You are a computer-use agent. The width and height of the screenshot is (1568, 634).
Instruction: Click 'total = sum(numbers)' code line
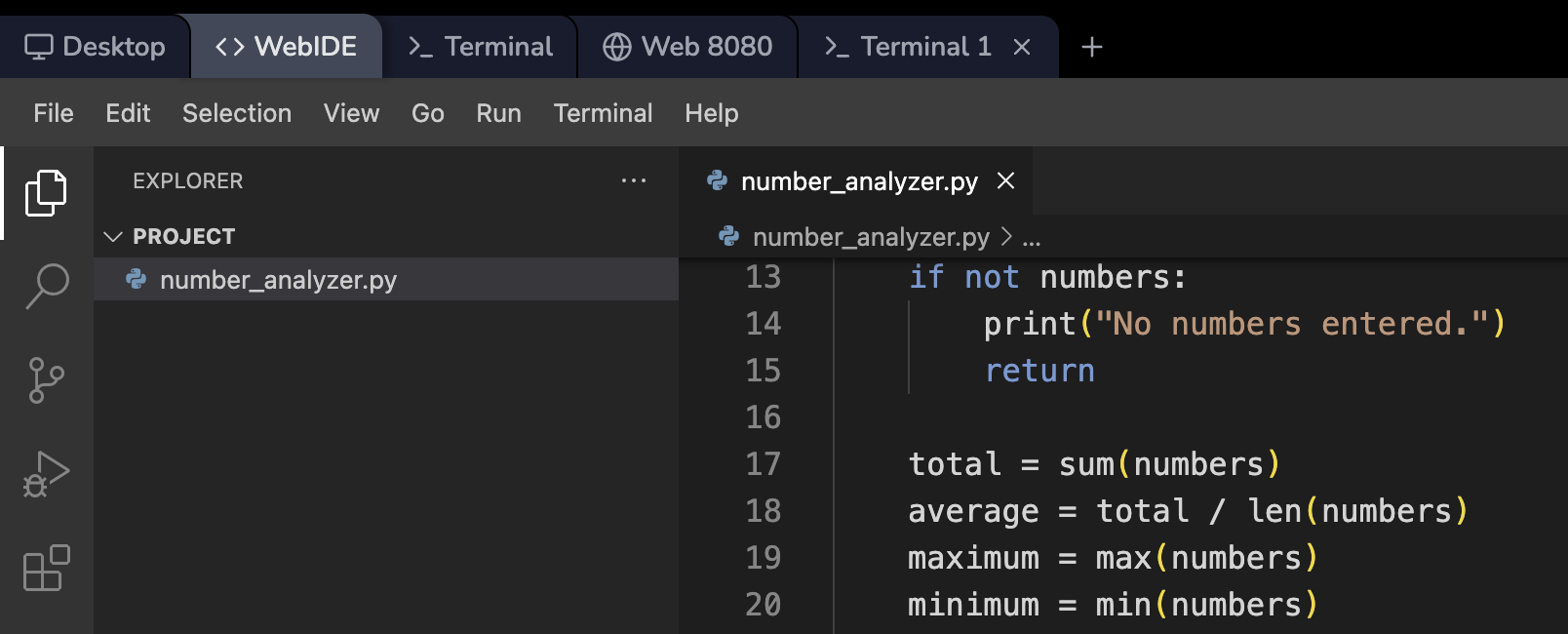(x=1094, y=464)
